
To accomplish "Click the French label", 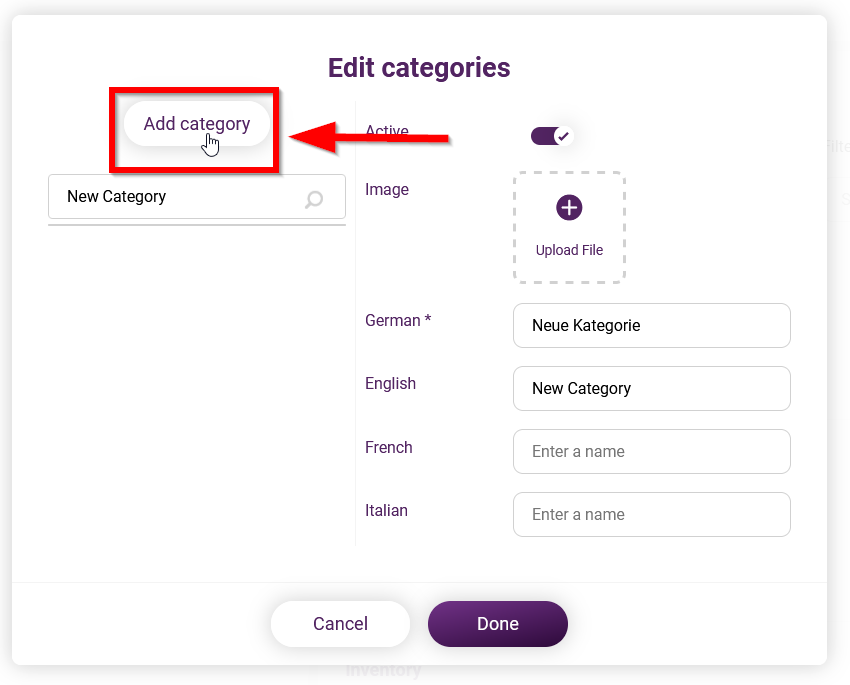I will [389, 447].
